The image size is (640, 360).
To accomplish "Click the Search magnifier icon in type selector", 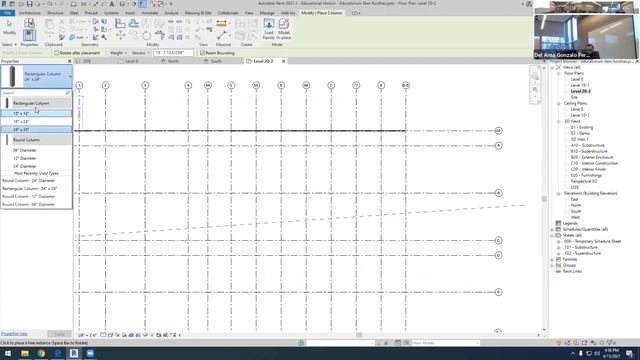I will [68, 93].
